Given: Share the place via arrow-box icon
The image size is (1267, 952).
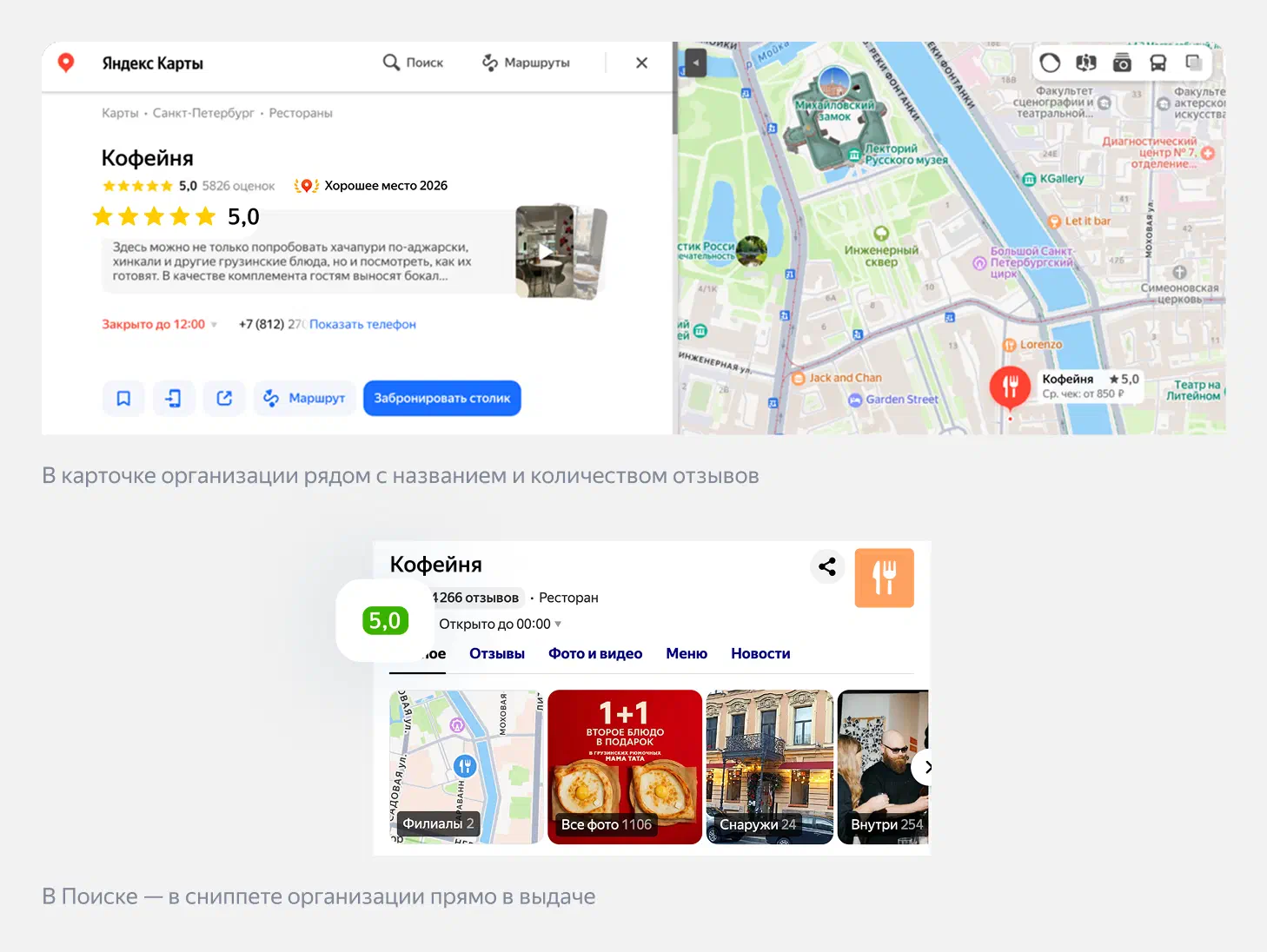Looking at the screenshot, I should [x=224, y=398].
